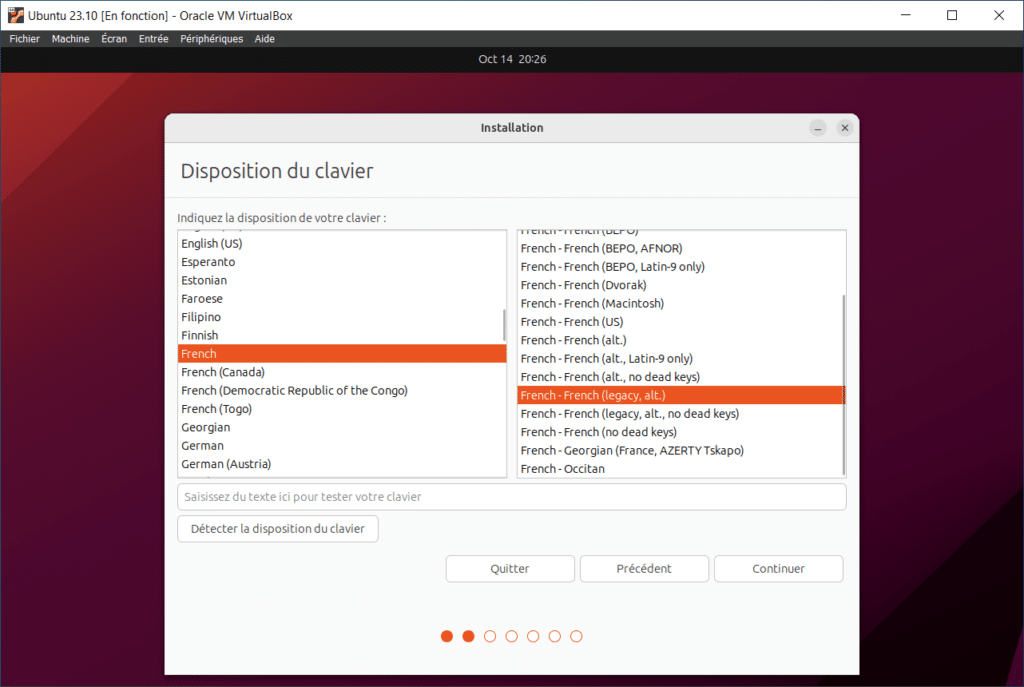
Task: Close the Installation dialog
Action: pos(844,128)
